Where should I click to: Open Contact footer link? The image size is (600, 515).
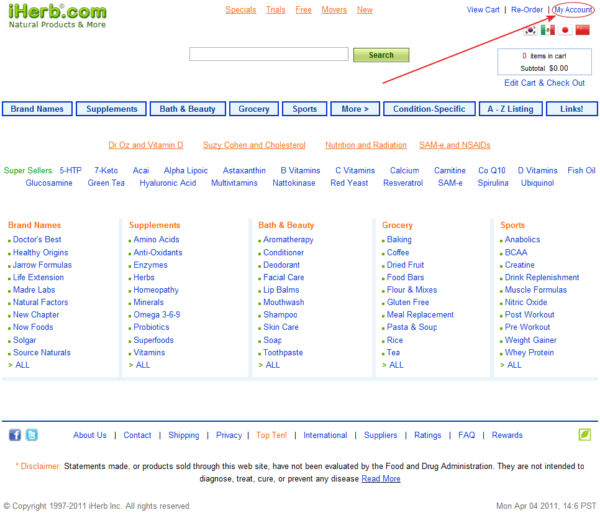(x=137, y=435)
